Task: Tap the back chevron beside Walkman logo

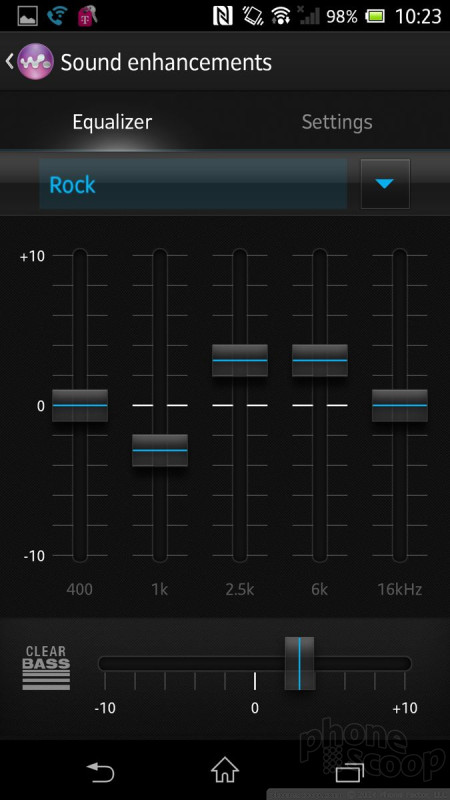Action: [x=9, y=62]
